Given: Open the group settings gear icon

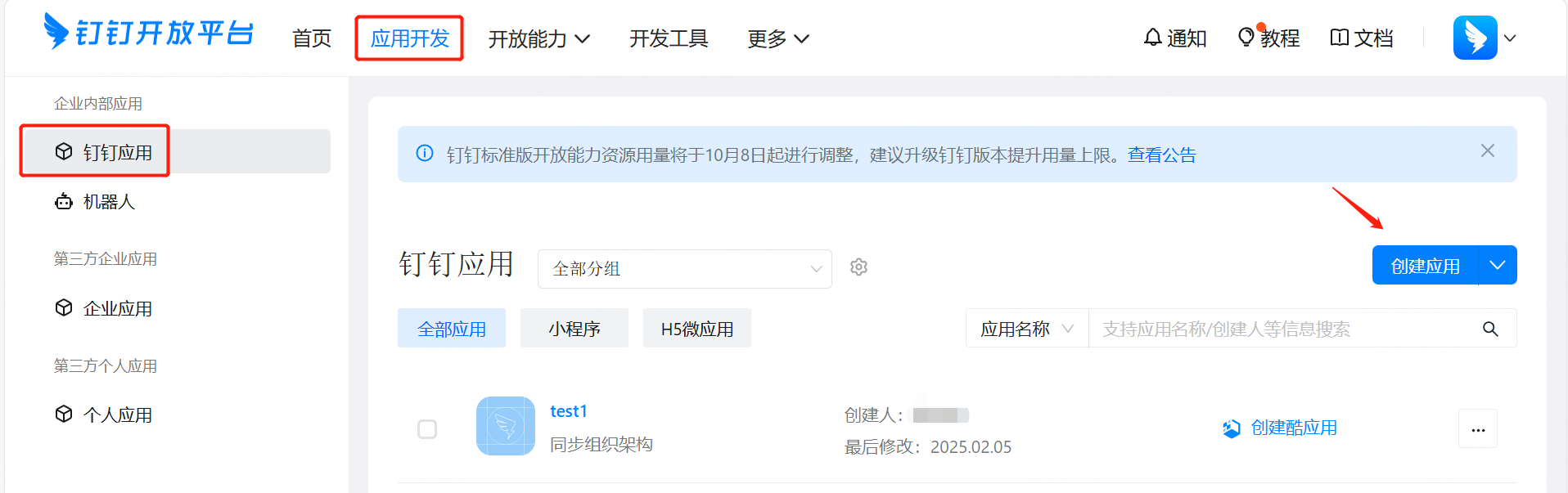Looking at the screenshot, I should click(858, 267).
